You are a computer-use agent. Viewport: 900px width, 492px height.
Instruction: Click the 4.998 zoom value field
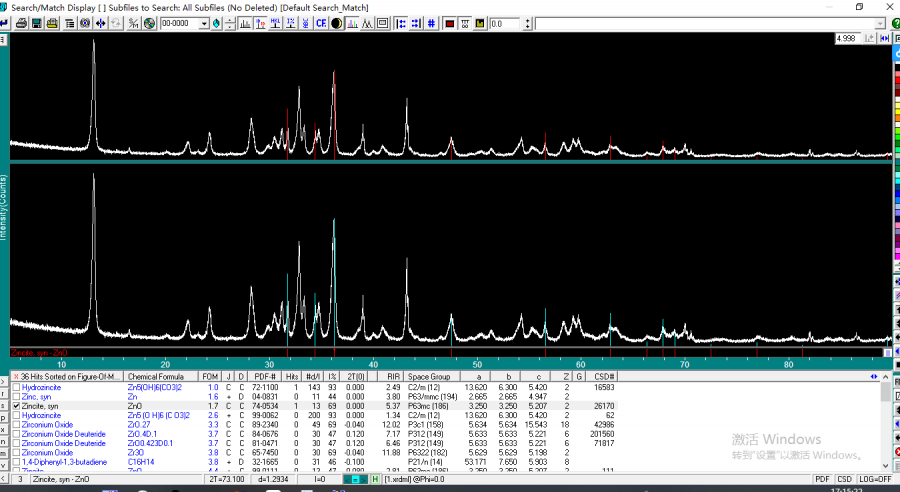846,38
